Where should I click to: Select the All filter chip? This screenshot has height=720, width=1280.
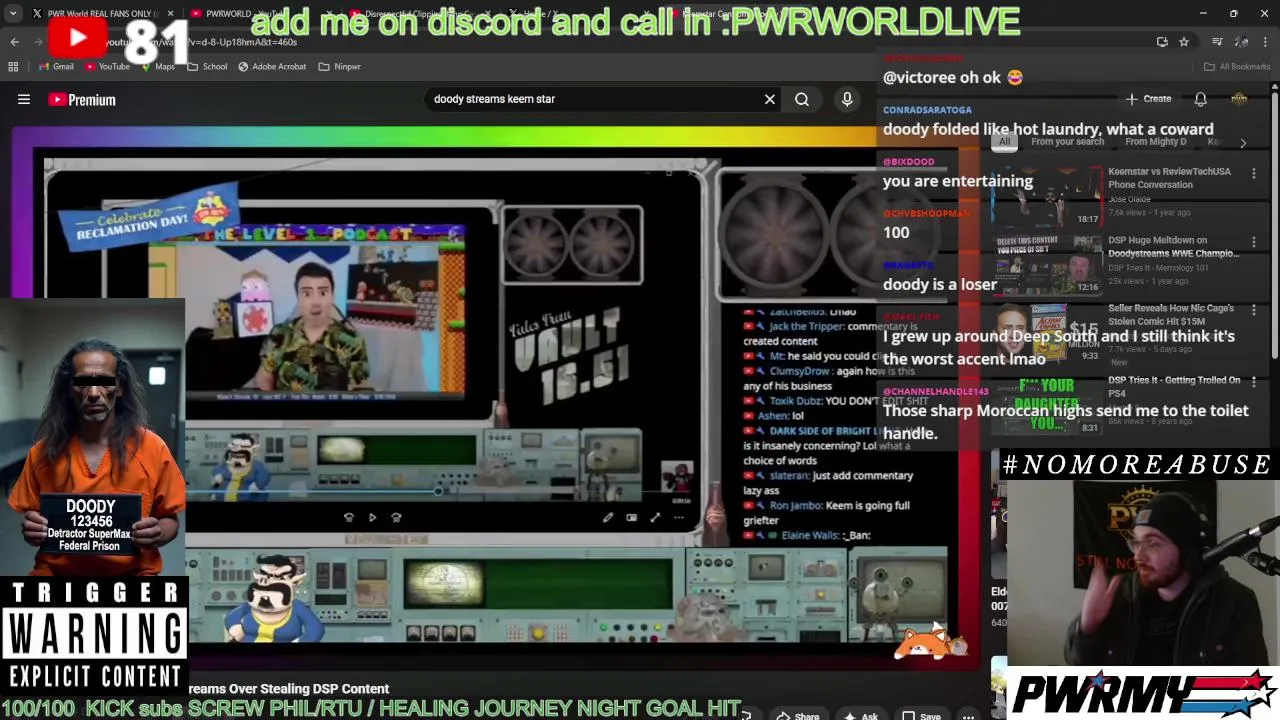pos(1004,142)
